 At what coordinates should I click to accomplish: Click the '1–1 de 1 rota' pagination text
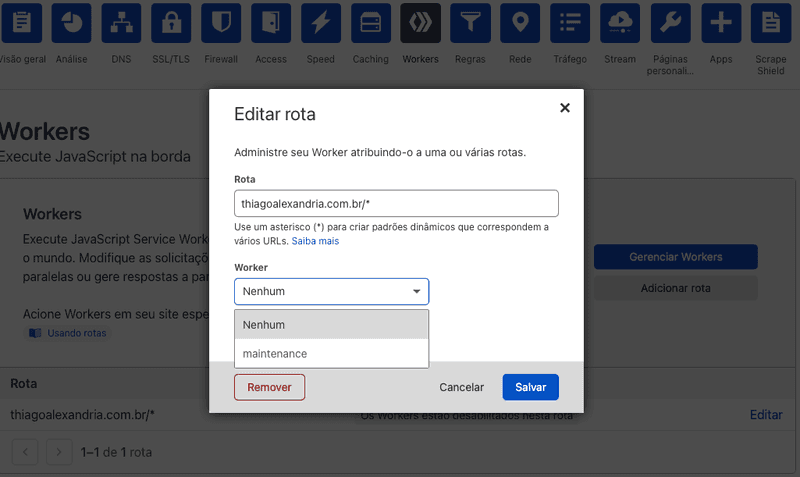click(x=116, y=453)
